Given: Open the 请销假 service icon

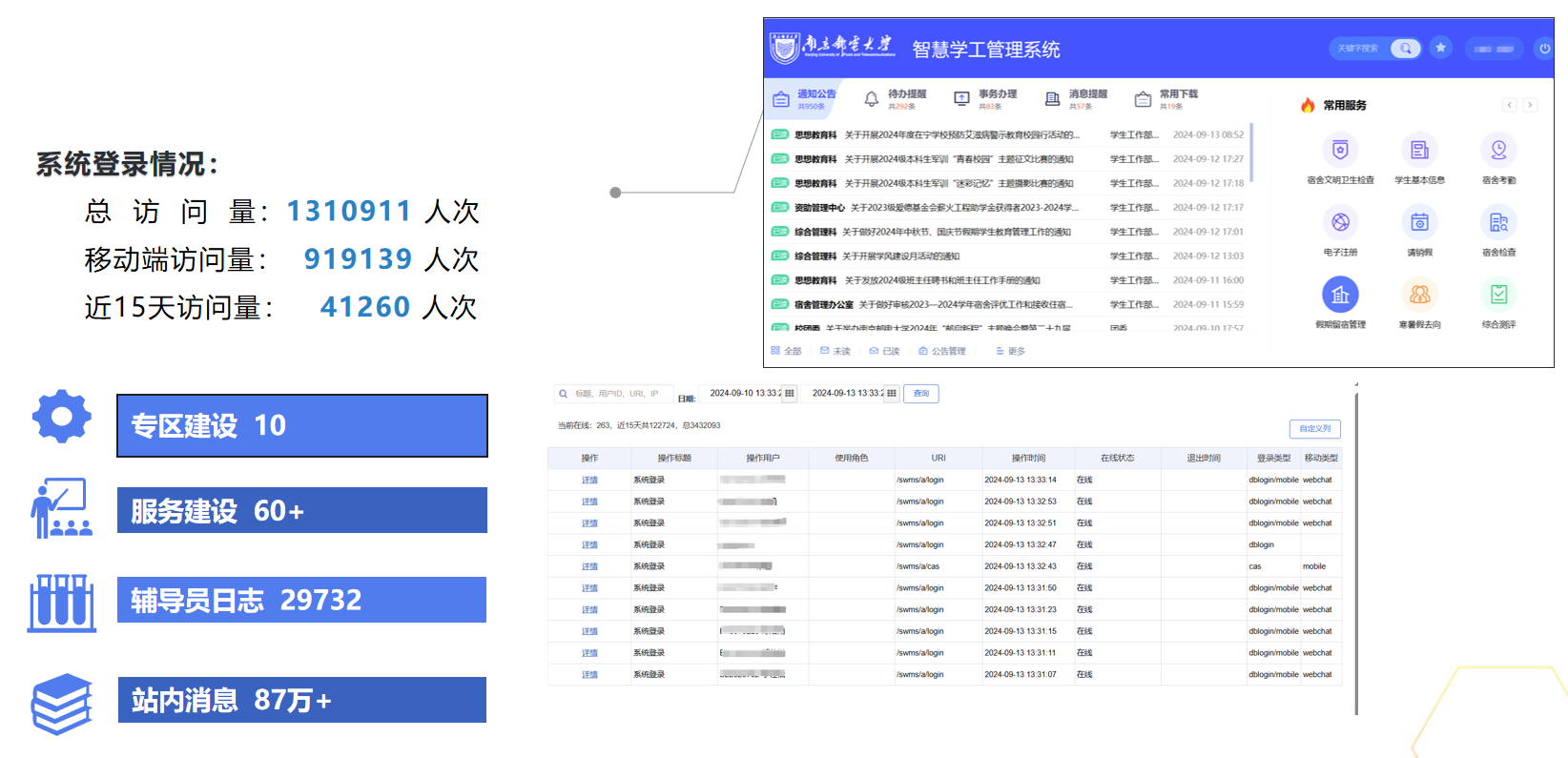Looking at the screenshot, I should [1419, 222].
